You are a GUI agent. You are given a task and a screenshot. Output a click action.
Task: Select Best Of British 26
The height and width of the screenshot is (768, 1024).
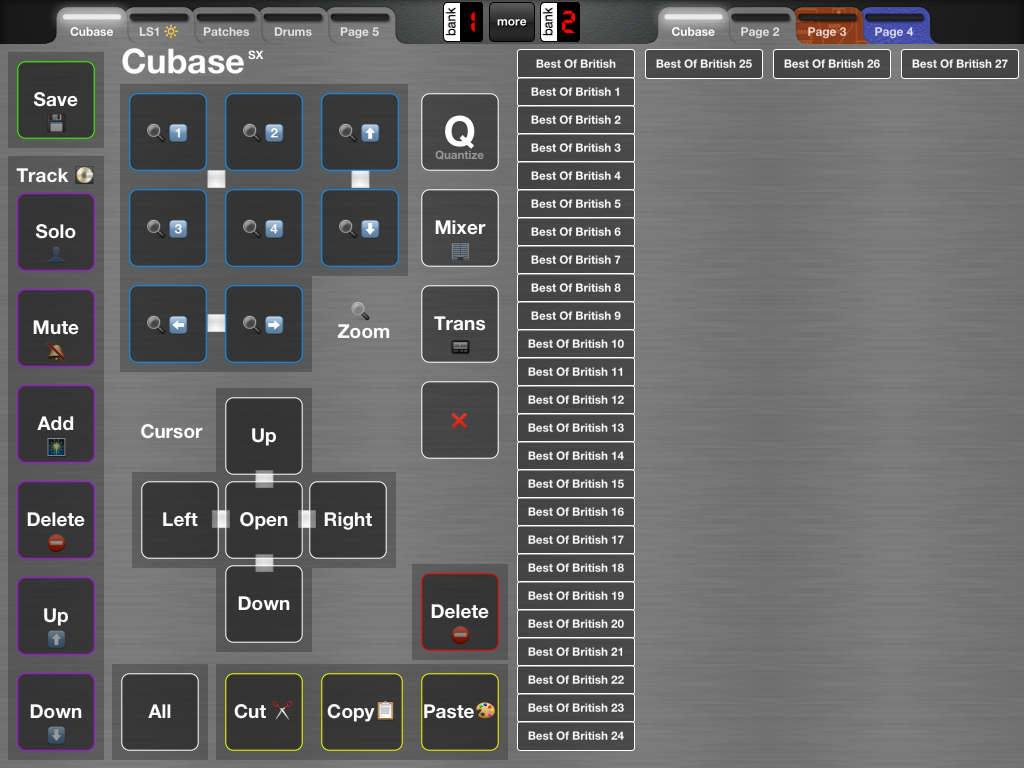pos(832,64)
